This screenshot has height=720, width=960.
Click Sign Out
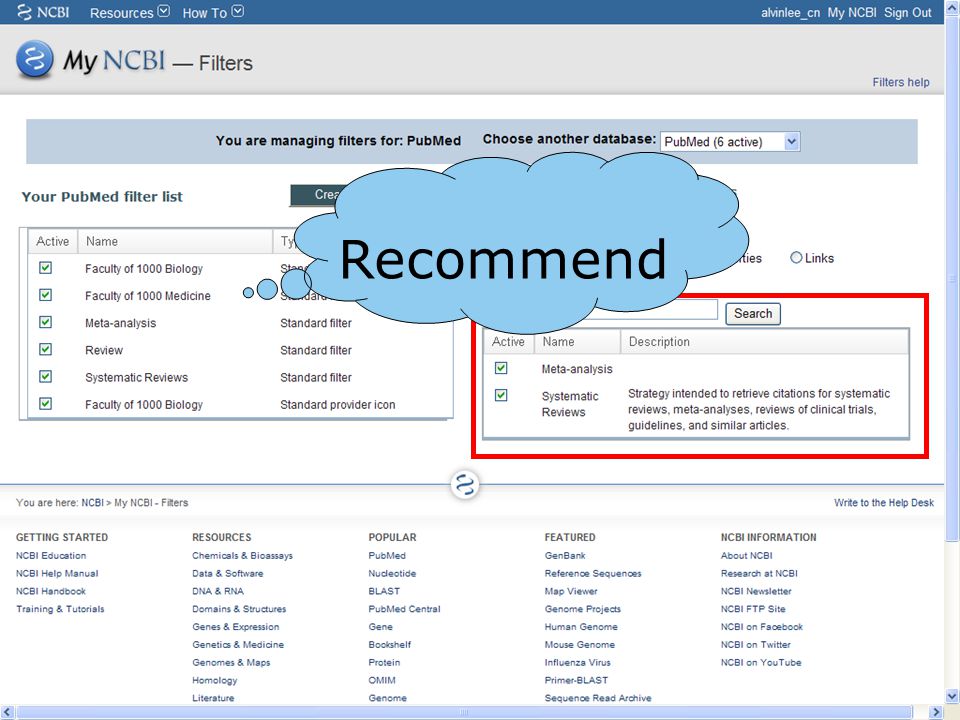907,12
